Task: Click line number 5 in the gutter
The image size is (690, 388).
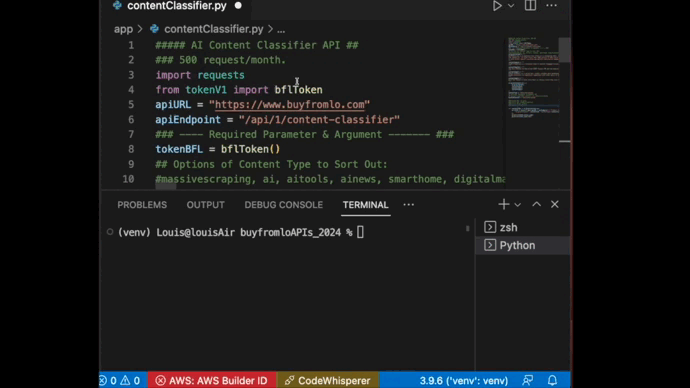Action: 131,105
